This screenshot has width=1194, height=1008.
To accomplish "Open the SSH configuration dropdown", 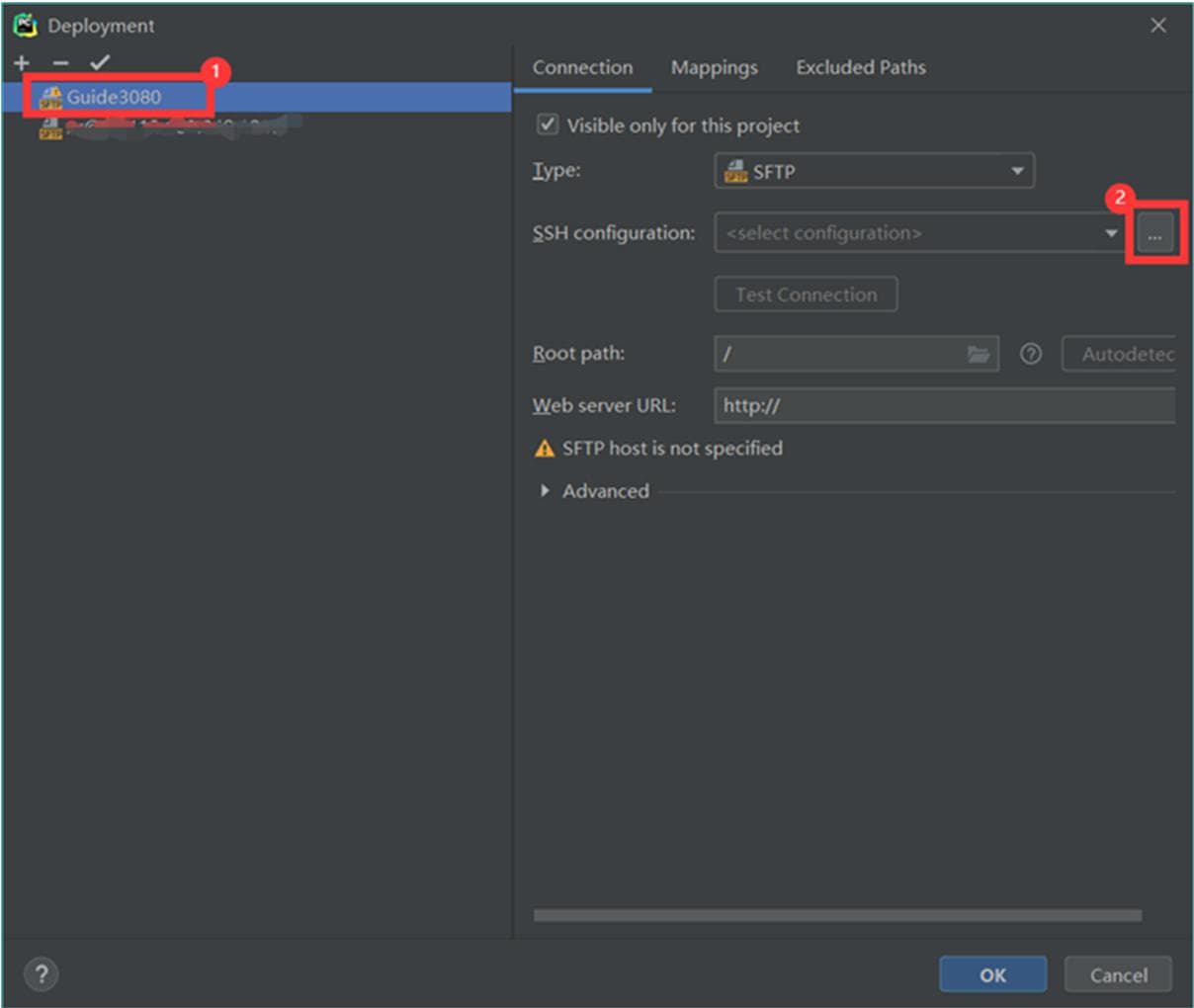I will [x=917, y=233].
